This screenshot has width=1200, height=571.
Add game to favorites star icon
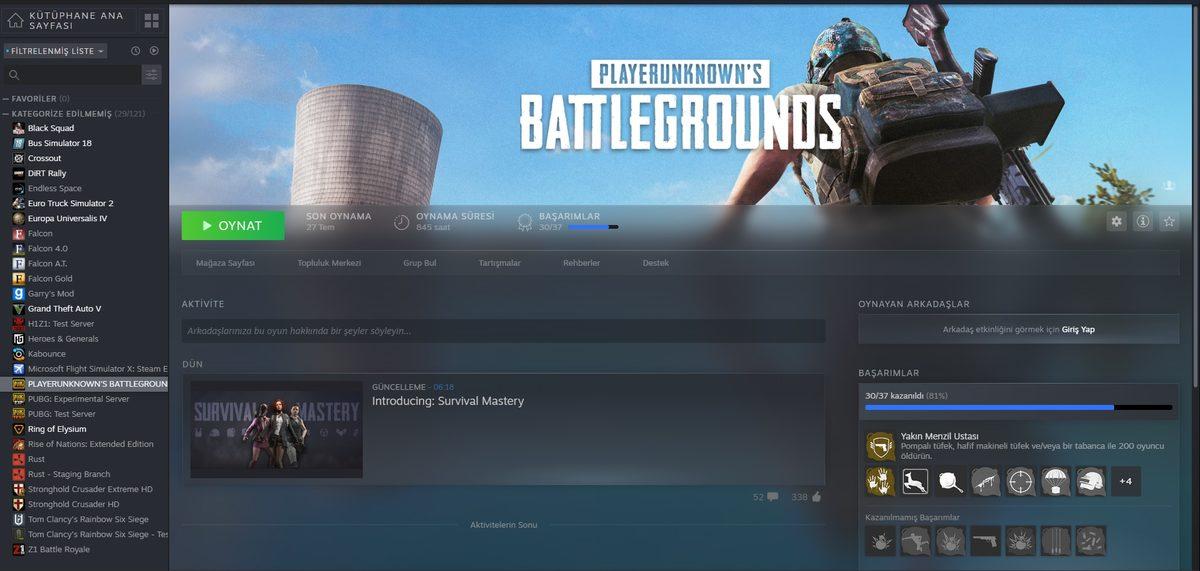pyautogui.click(x=1169, y=221)
